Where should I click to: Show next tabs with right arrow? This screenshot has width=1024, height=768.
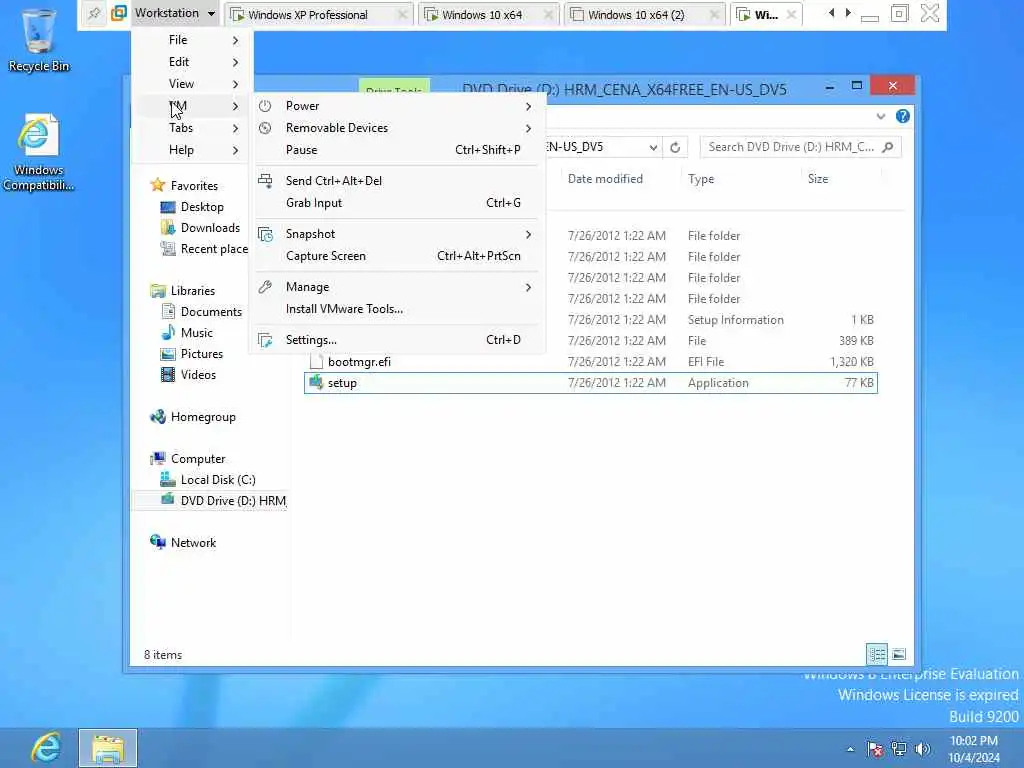[848, 13]
